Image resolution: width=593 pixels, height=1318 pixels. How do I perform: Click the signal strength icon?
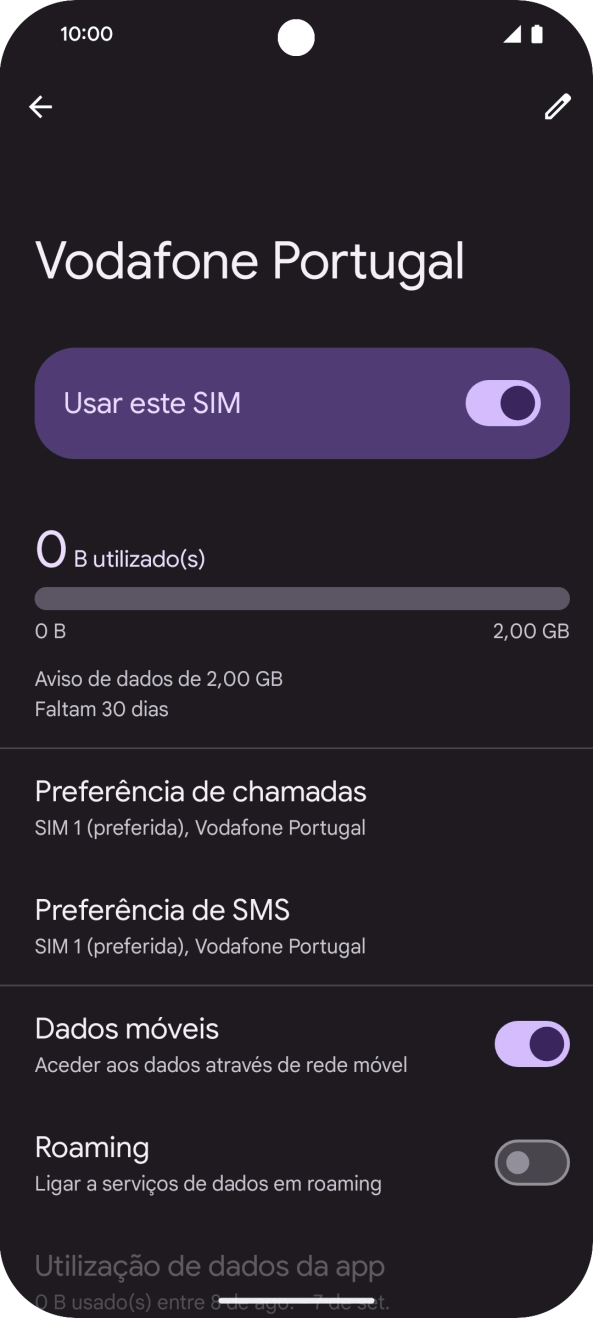pos(511,33)
